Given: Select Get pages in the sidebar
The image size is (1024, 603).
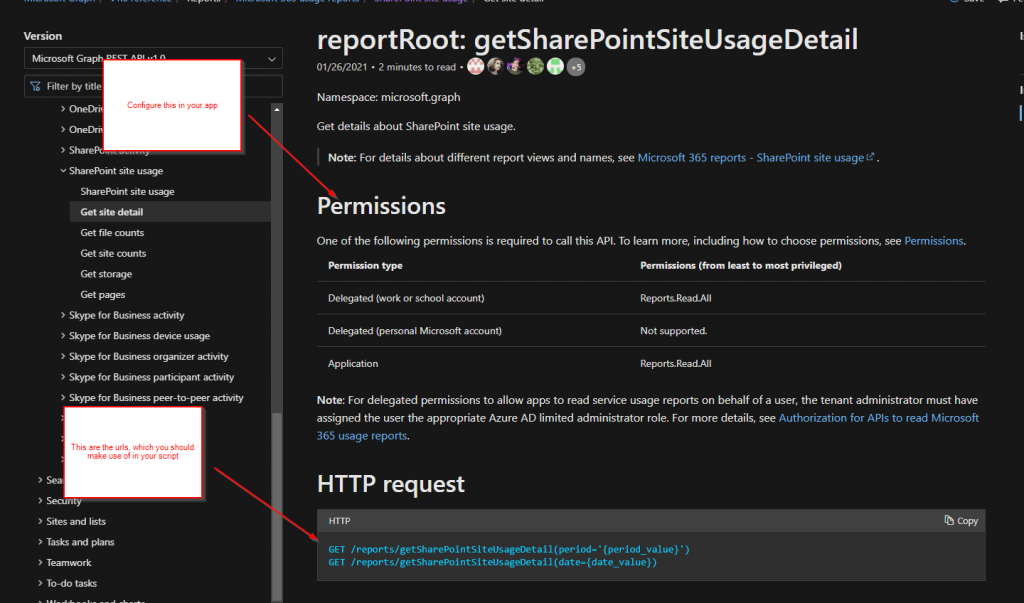Looking at the screenshot, I should point(105,293).
